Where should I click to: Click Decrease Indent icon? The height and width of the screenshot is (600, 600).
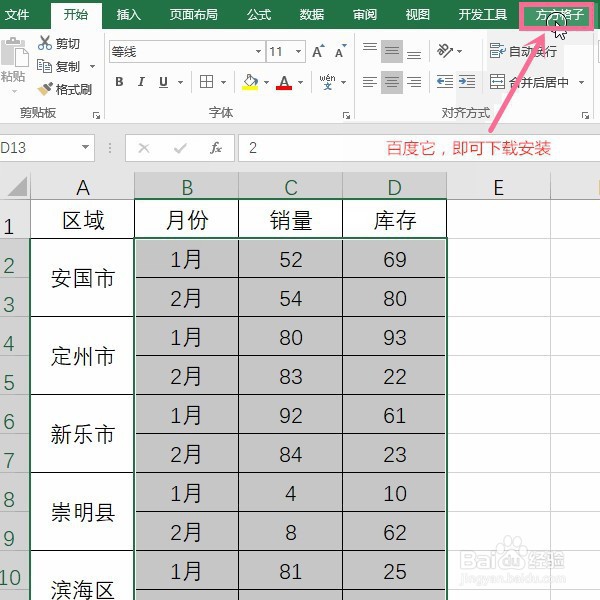coord(445,82)
